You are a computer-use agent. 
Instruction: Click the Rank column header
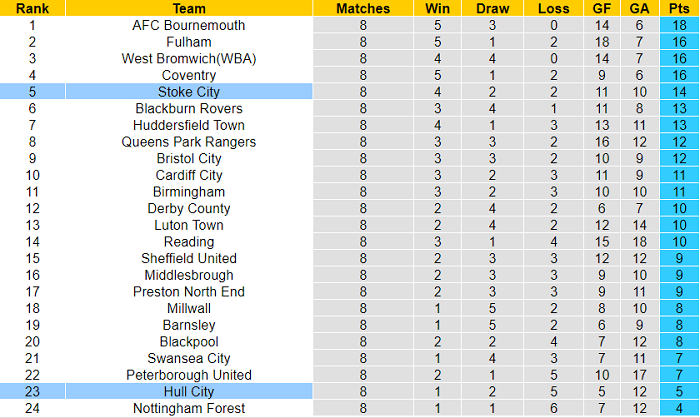(x=33, y=8)
